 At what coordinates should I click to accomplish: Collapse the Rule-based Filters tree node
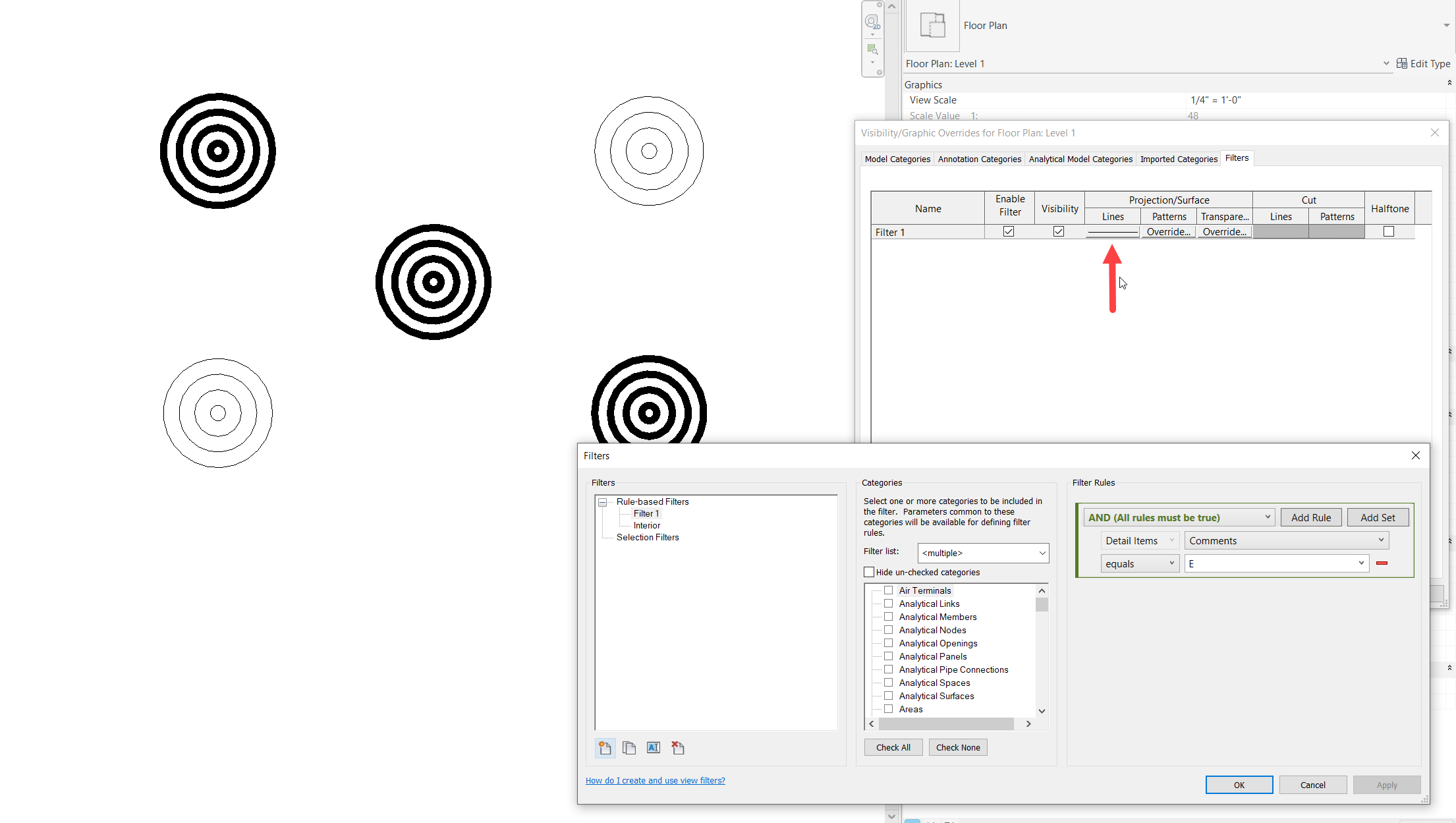click(x=602, y=502)
